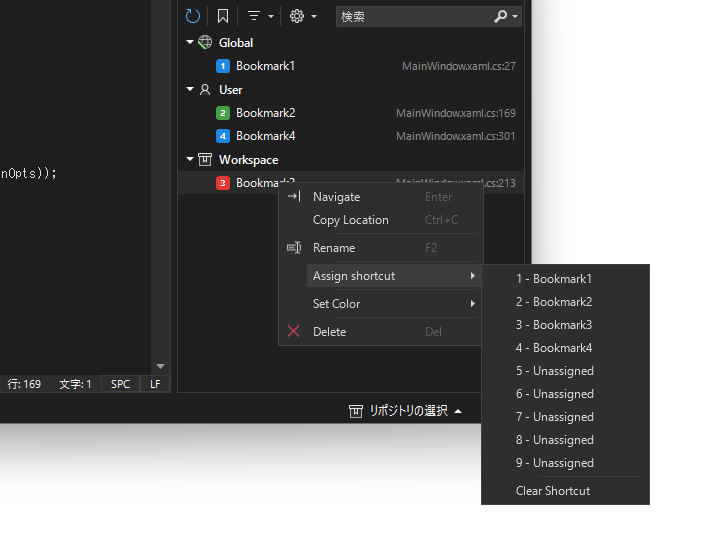Assign shortcut 1 - Bookmark1

(x=565, y=279)
